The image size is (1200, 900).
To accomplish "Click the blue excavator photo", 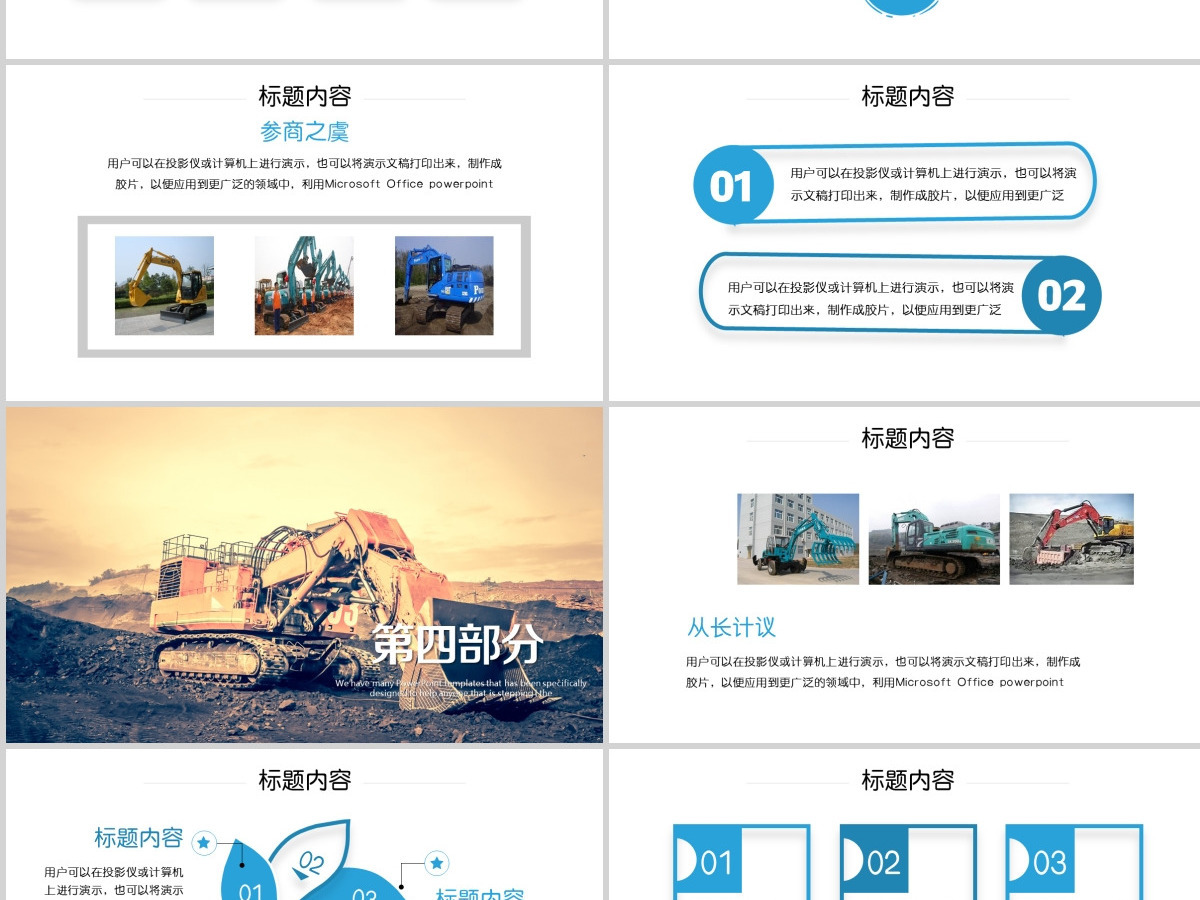I will tap(444, 285).
